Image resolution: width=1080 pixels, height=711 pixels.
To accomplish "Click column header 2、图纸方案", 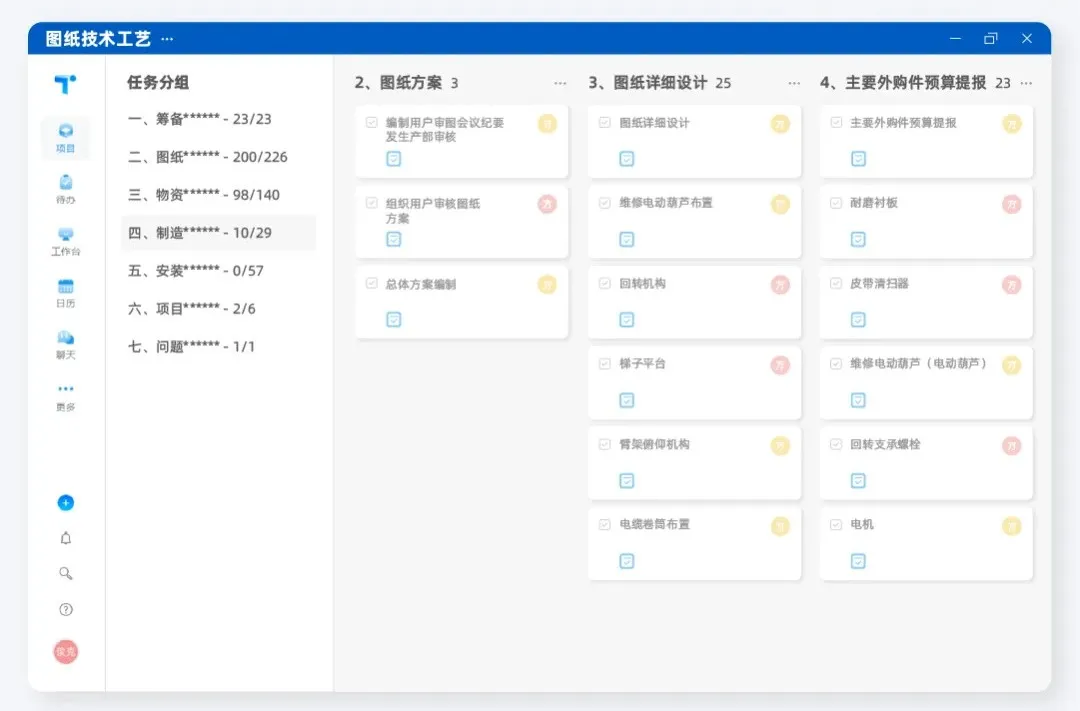I will [398, 83].
